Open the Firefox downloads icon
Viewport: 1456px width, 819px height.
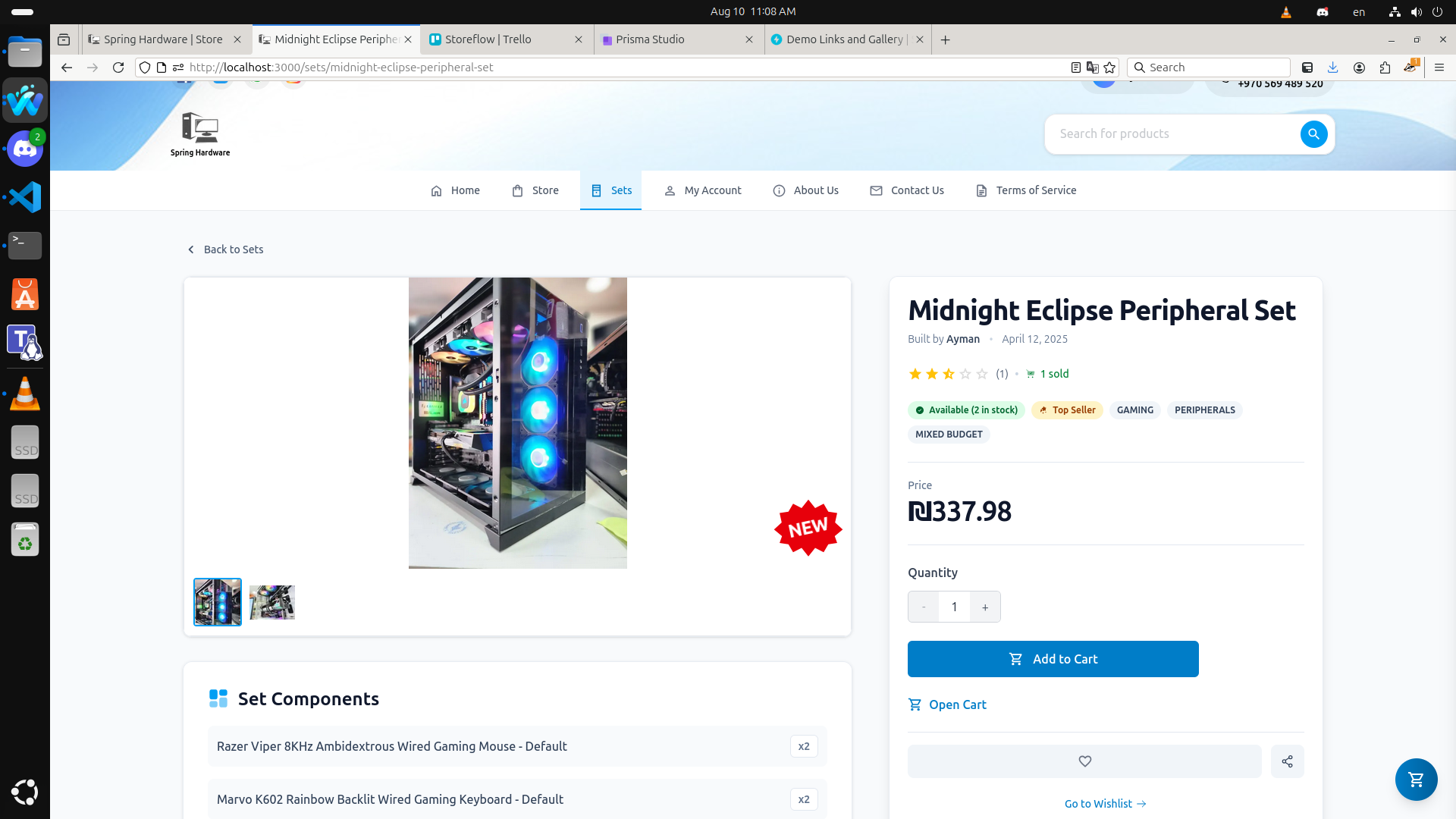point(1332,67)
